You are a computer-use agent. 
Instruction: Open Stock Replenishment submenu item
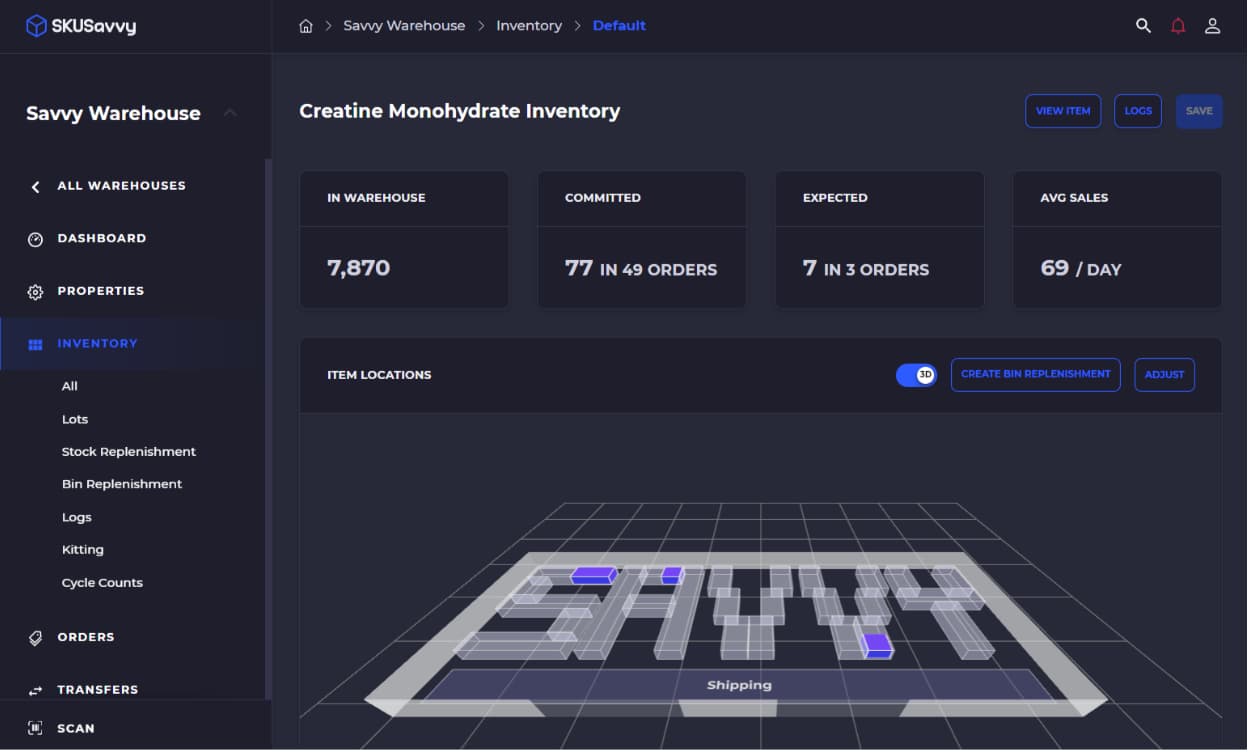pyautogui.click(x=128, y=452)
